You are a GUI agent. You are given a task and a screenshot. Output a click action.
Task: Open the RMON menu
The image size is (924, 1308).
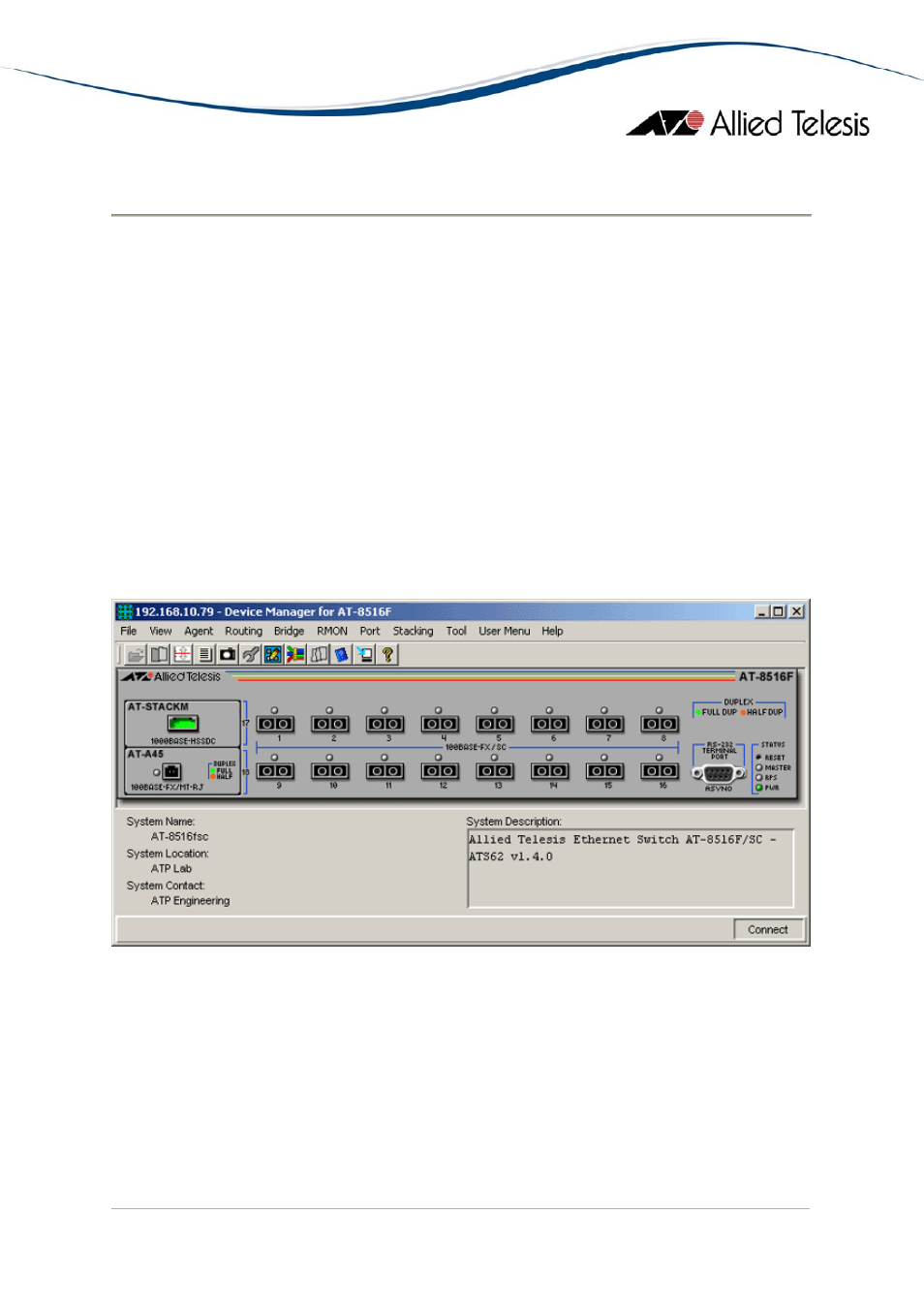[332, 631]
